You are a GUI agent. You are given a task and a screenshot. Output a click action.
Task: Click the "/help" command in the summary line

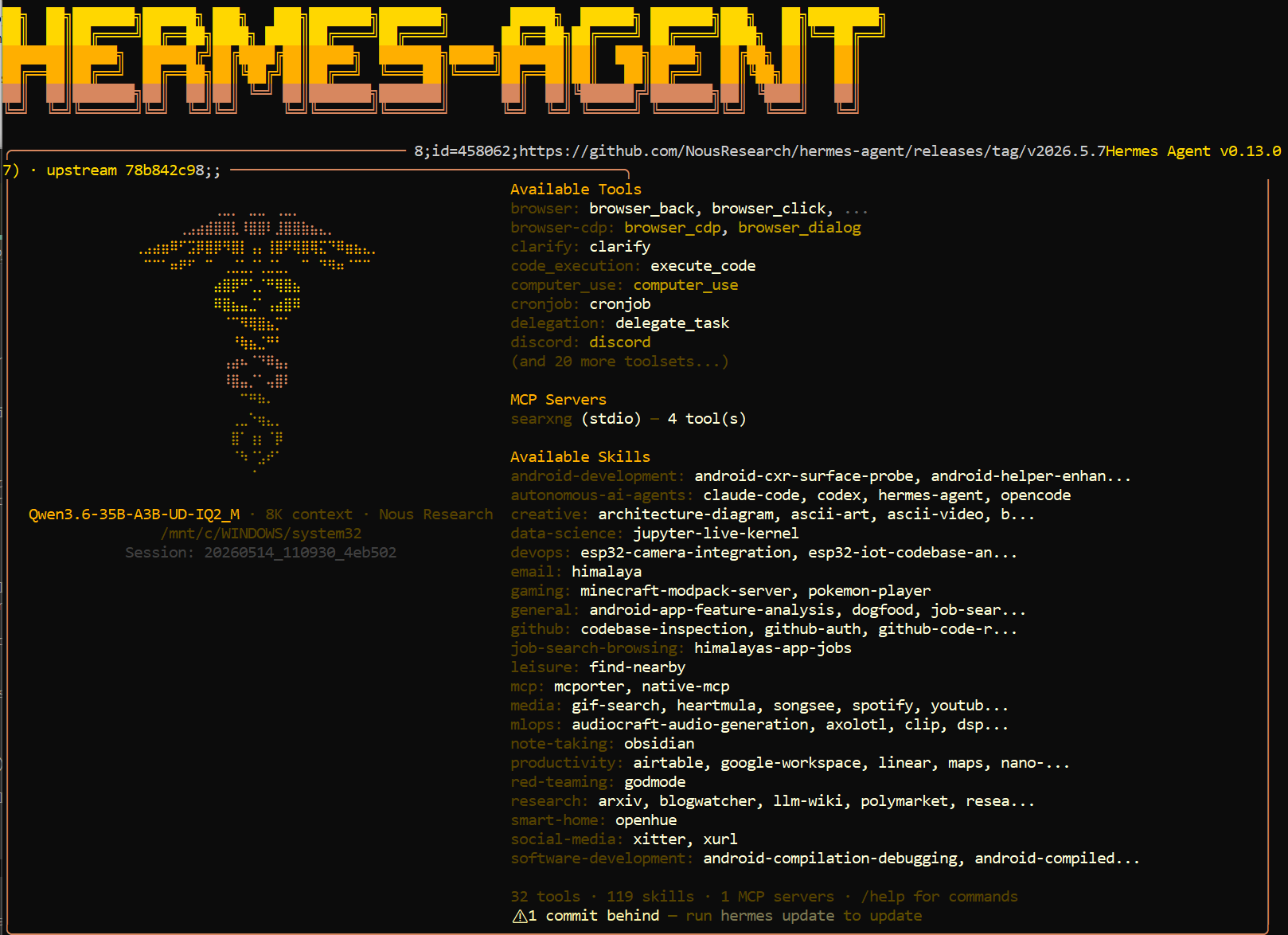tap(883, 897)
